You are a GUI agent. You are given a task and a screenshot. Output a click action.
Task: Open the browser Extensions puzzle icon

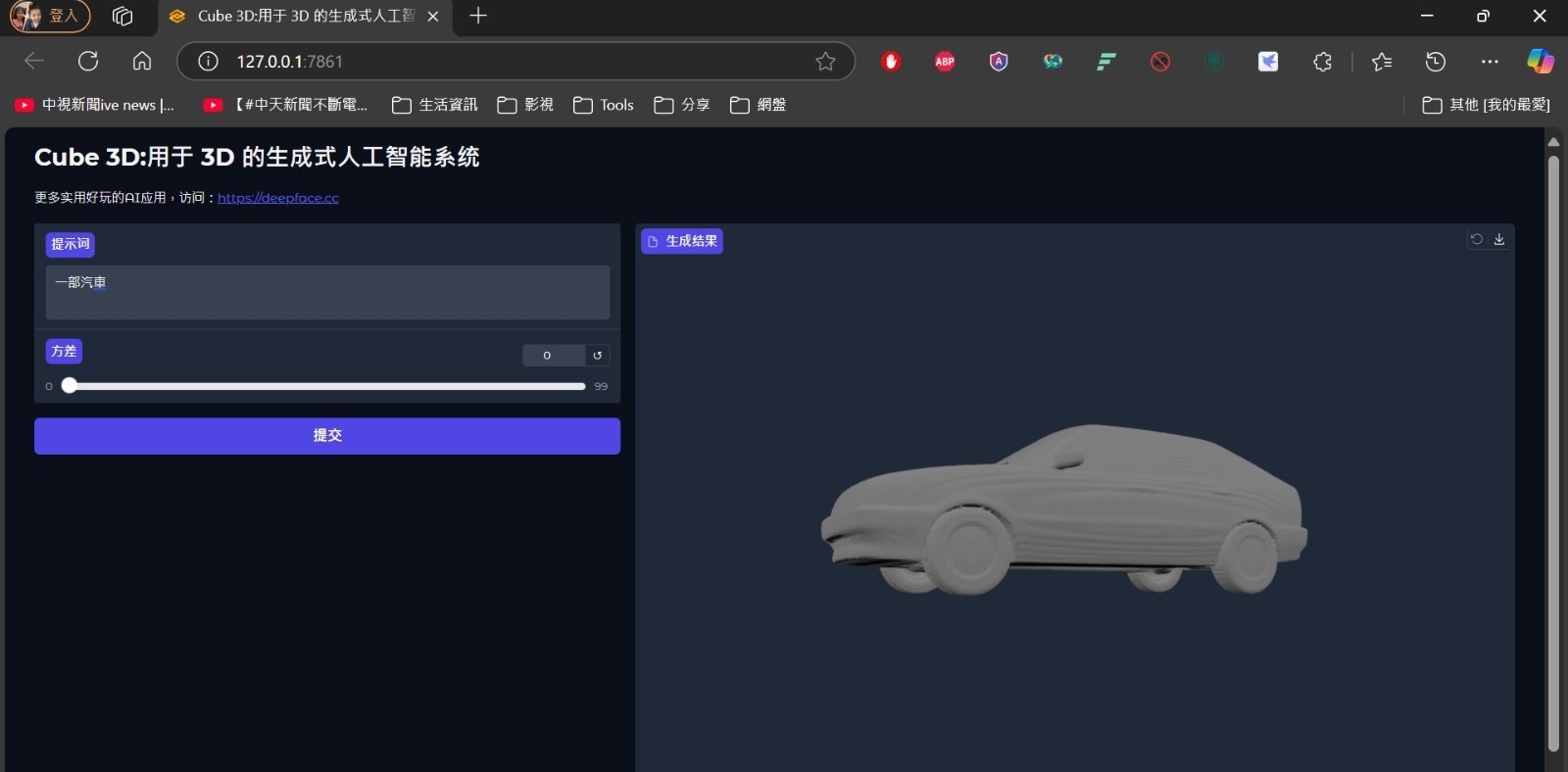pyautogui.click(x=1322, y=62)
